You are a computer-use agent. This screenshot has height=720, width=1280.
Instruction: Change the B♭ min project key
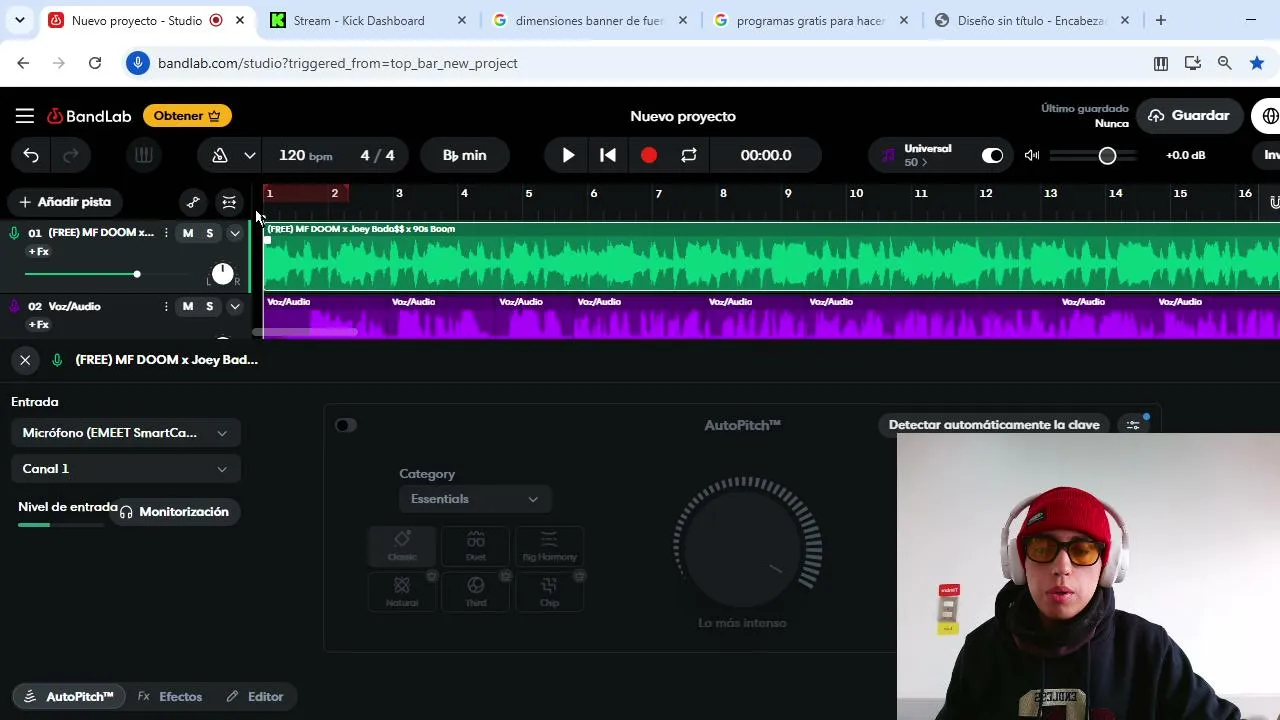464,155
